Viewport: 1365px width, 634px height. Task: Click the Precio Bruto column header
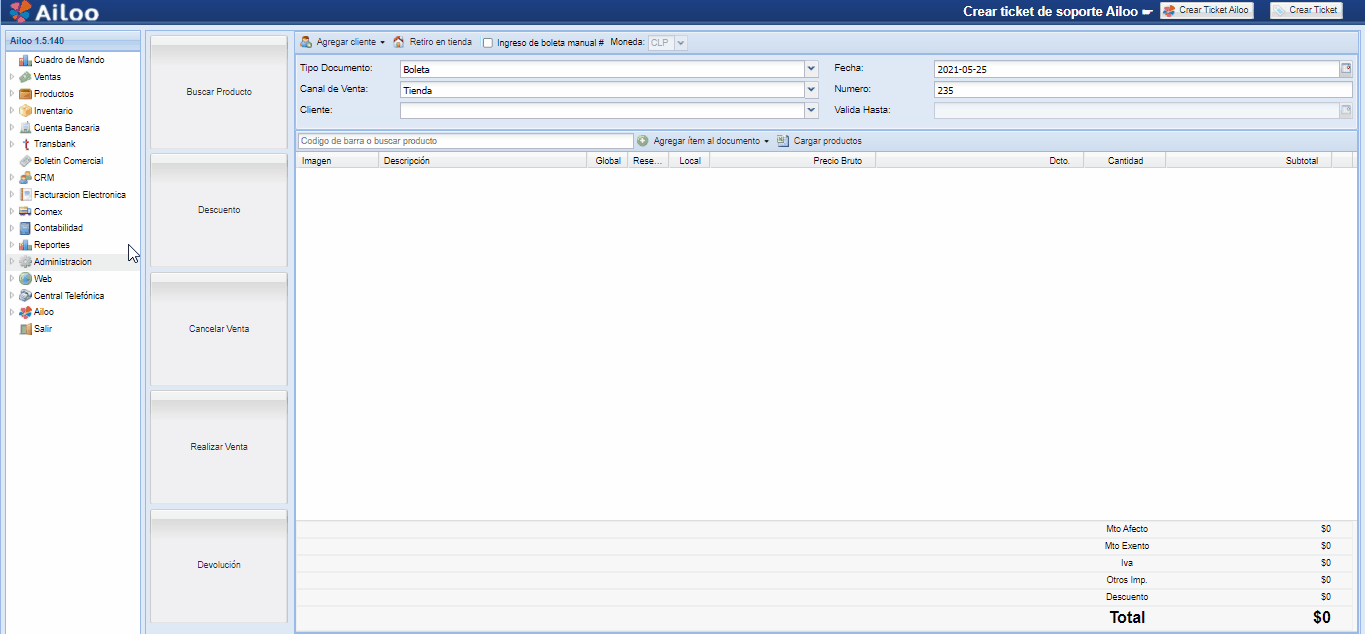pos(793,160)
